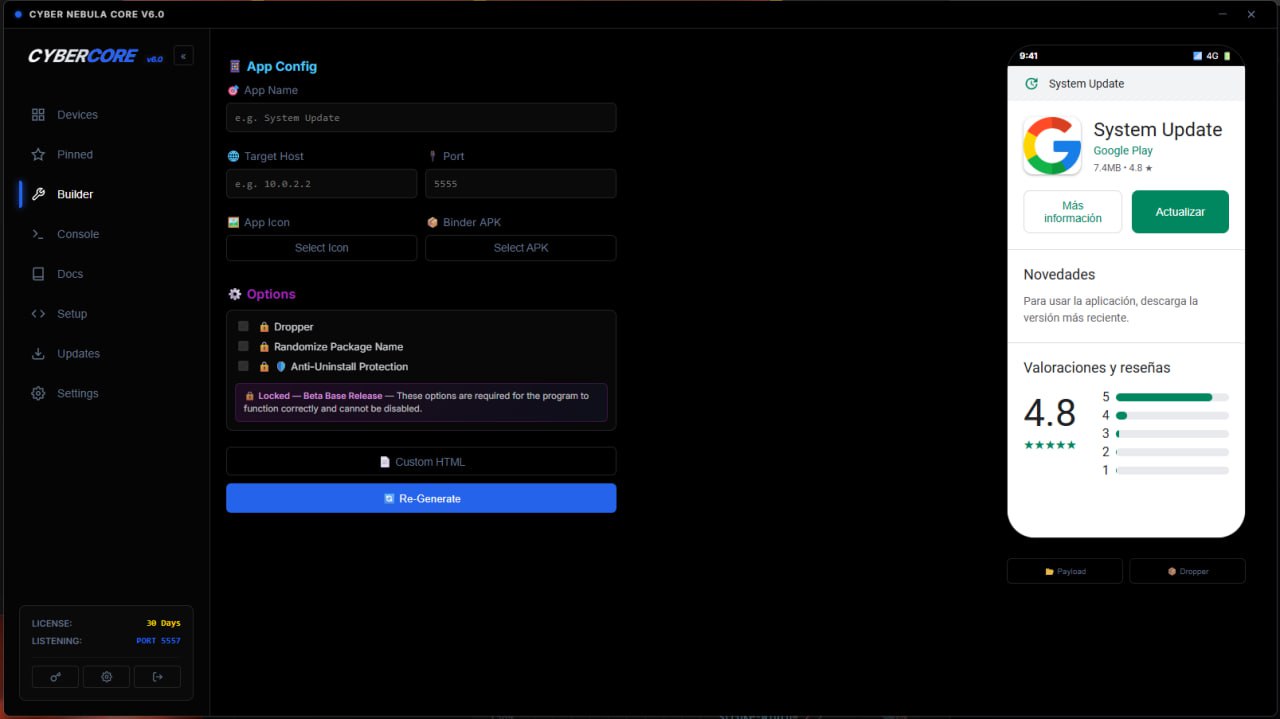Click the gear icon next to Options heading
This screenshot has height=719, width=1280.
235,294
